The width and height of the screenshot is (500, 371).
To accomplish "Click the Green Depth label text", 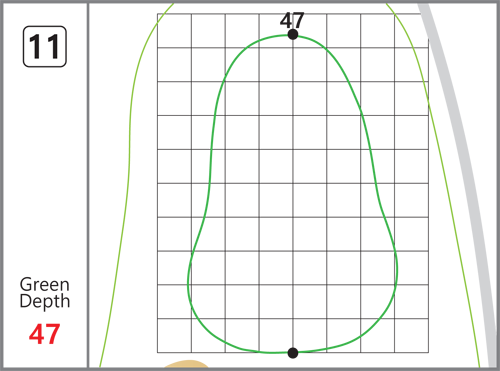I will coord(45,293).
